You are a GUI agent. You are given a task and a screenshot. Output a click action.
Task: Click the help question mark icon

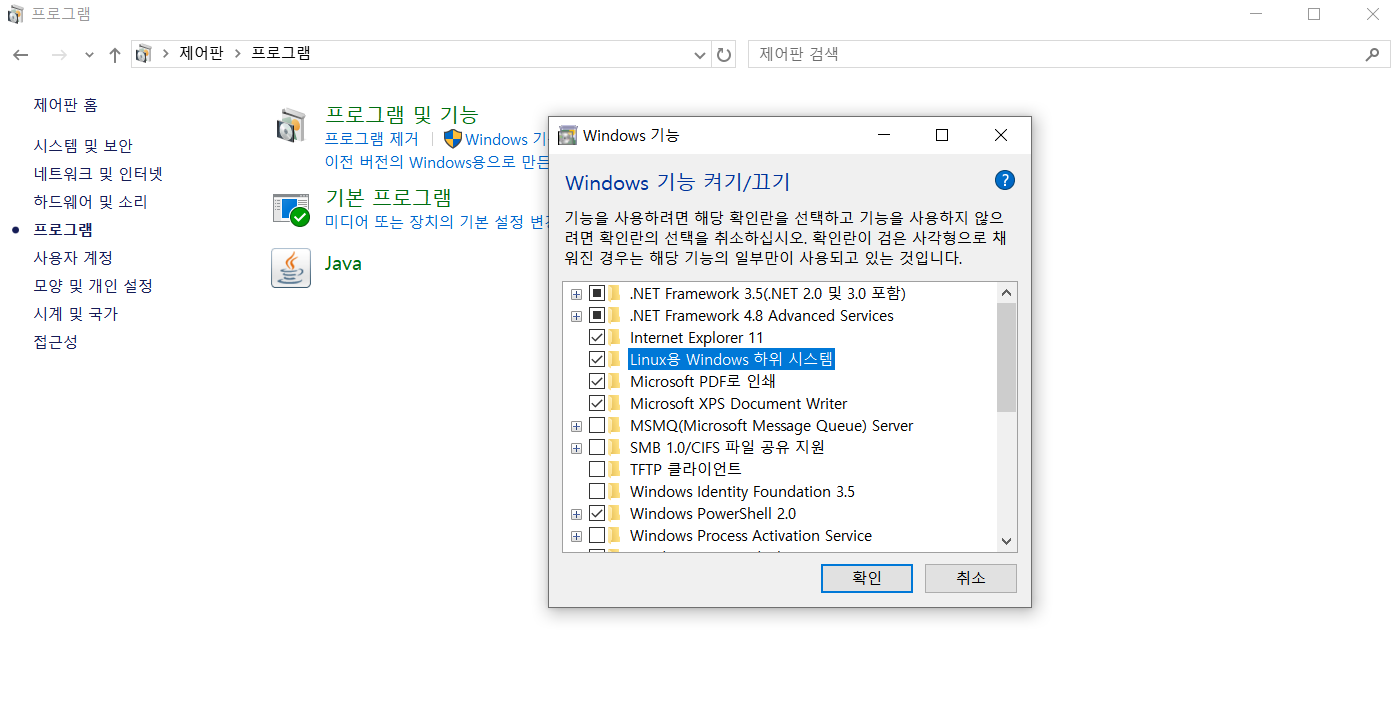click(x=1005, y=180)
